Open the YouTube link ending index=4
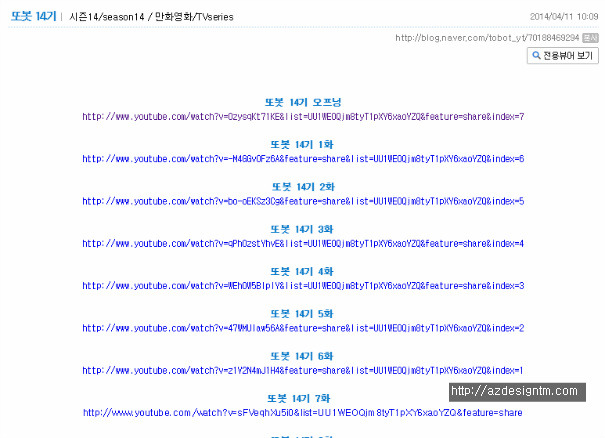Image resolution: width=605 pixels, height=438 pixels. tap(303, 244)
